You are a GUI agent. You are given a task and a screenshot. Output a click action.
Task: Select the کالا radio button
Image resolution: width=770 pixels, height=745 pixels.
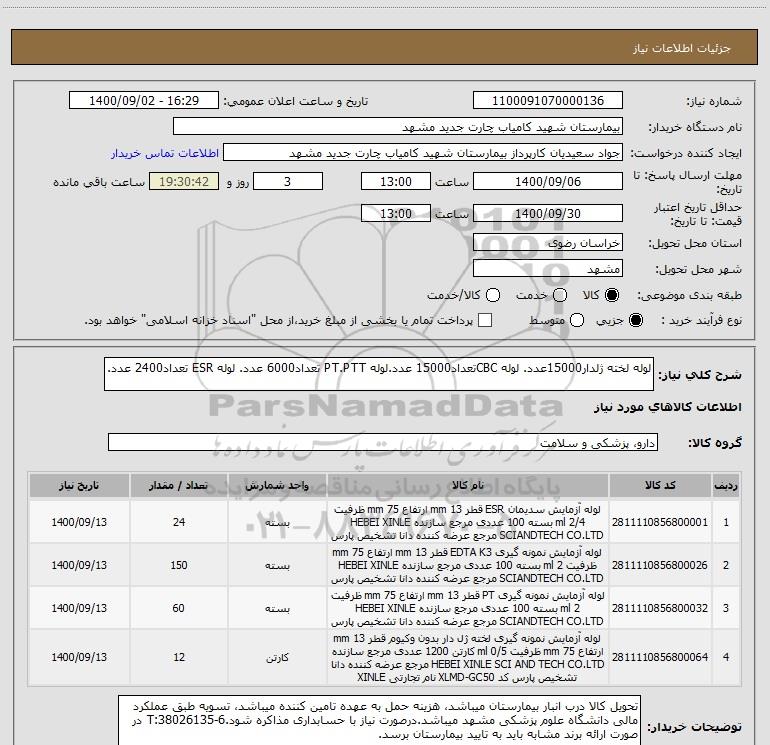[612, 295]
